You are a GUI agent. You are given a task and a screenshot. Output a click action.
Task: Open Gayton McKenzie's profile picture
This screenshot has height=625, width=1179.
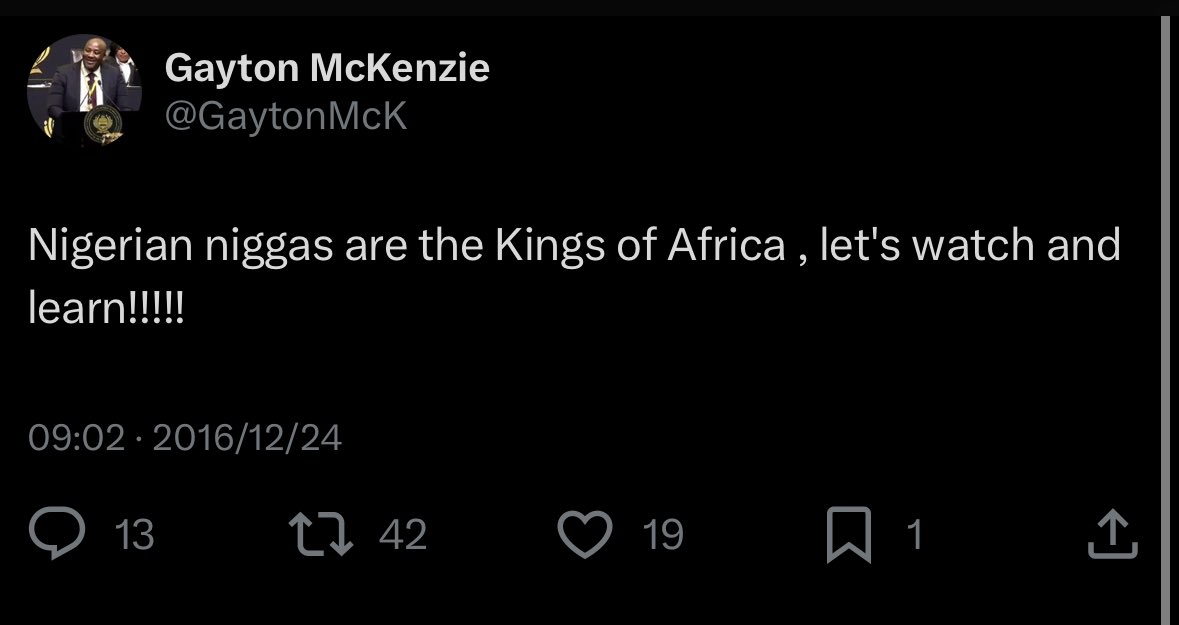coord(84,92)
